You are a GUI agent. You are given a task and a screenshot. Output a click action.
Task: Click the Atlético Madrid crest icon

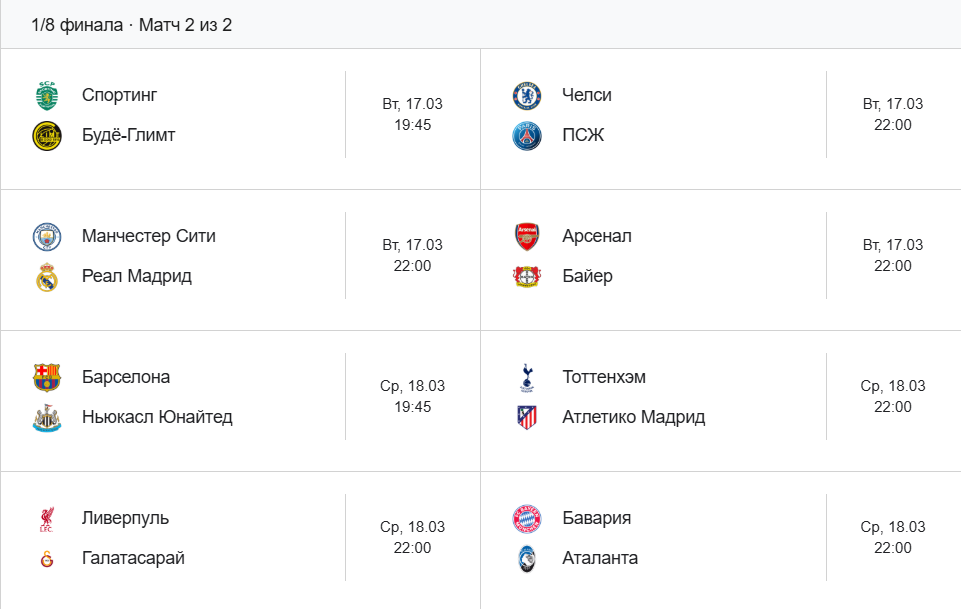[527, 418]
